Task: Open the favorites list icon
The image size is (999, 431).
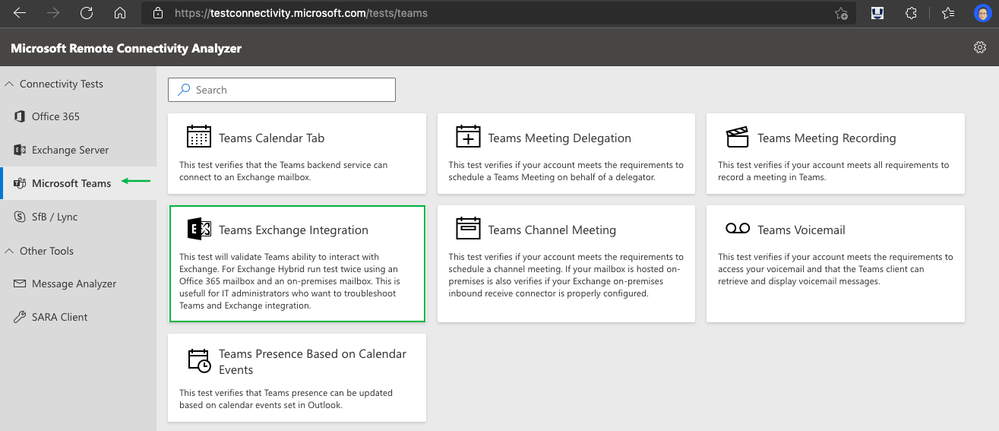Action: point(948,13)
